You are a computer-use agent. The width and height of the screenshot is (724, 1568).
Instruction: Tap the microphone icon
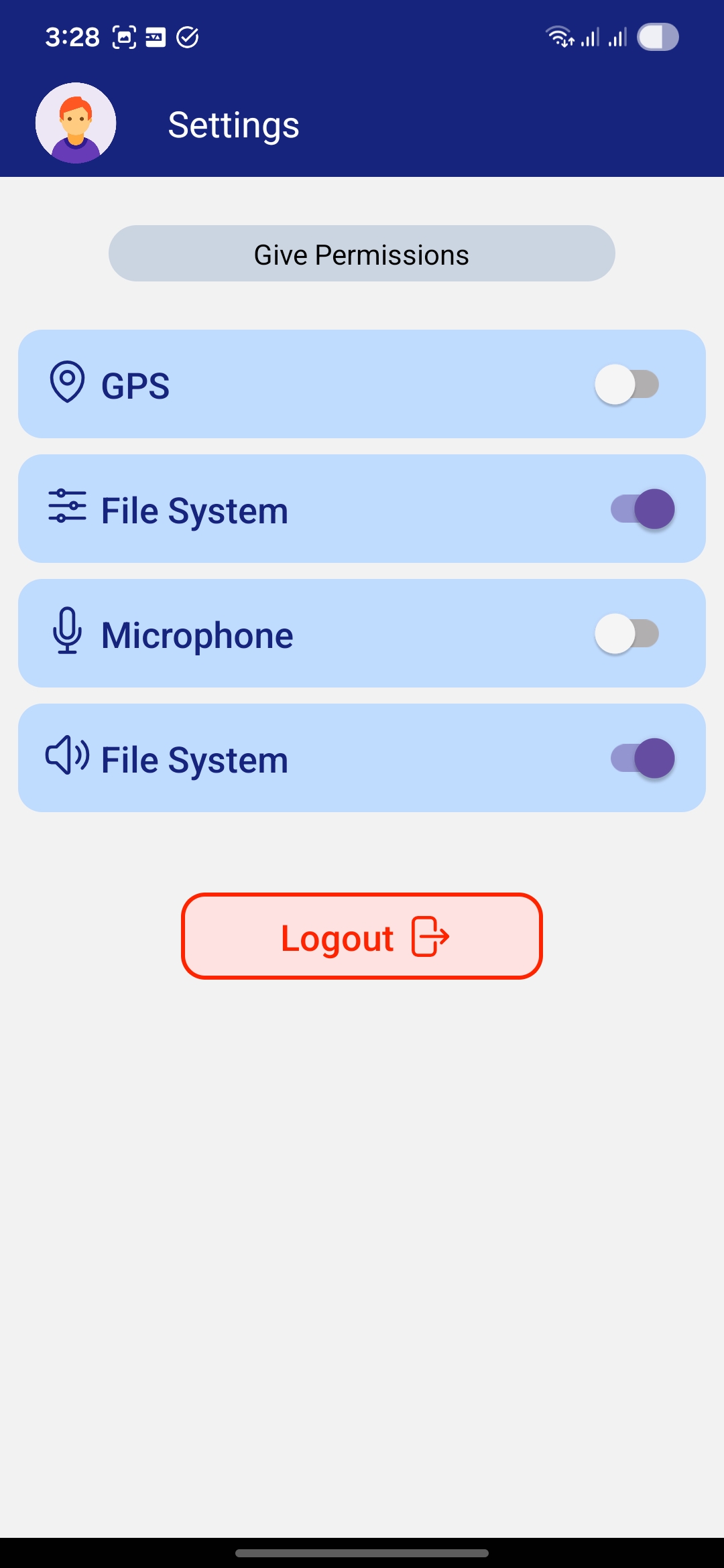67,631
